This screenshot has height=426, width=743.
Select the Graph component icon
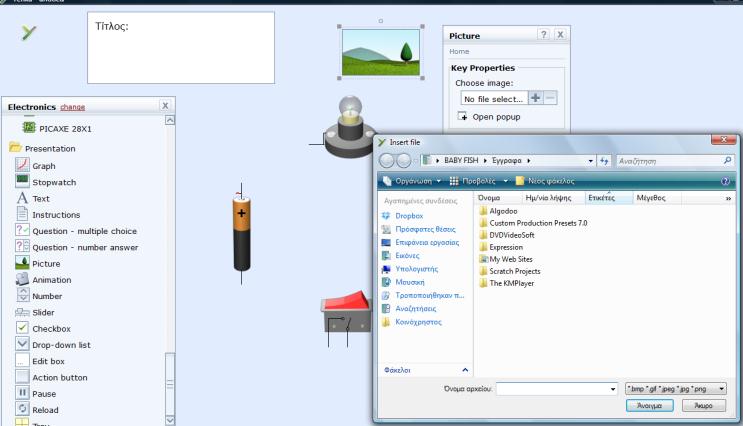click(x=22, y=165)
